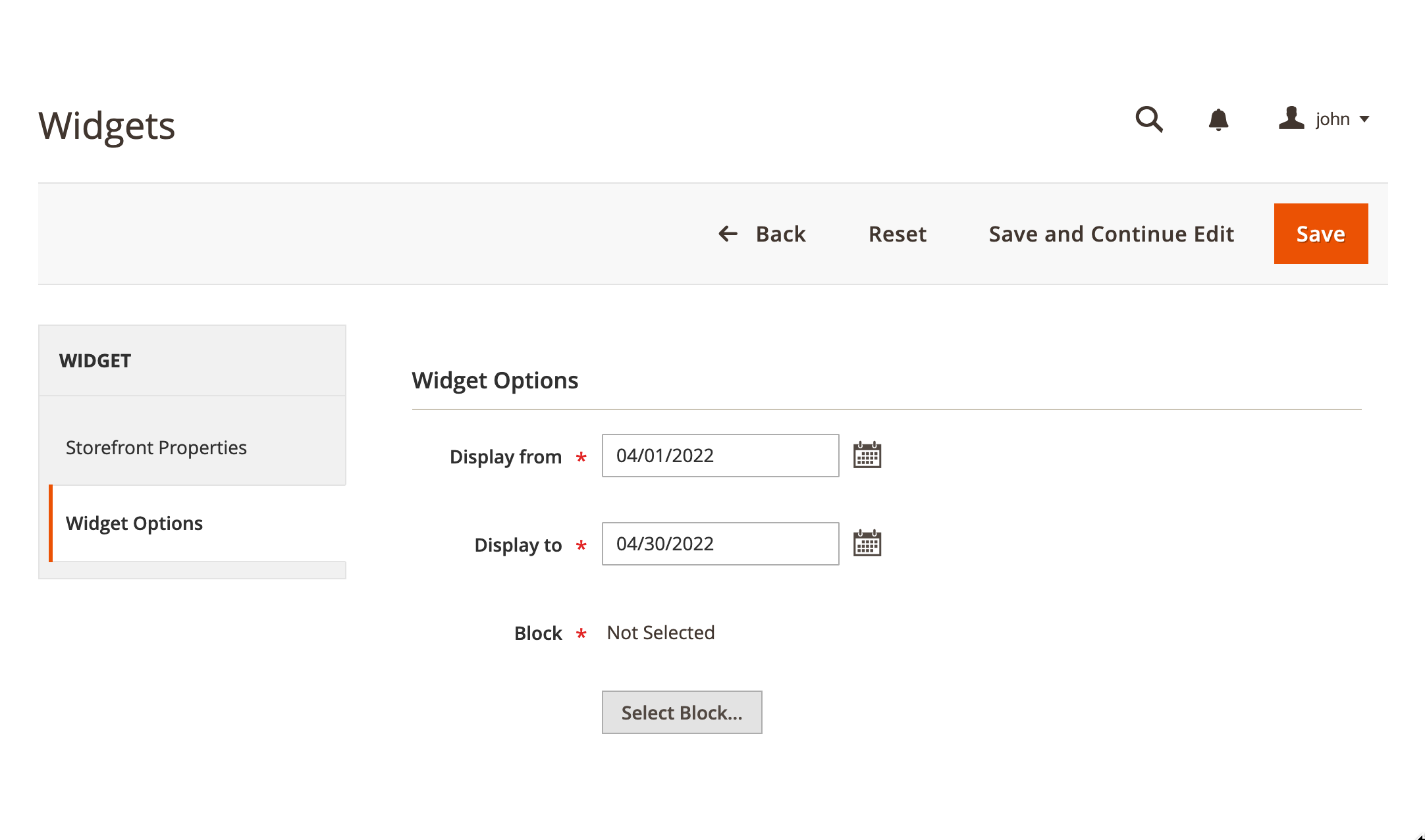This screenshot has width=1425, height=840.
Task: Open calendar picker for Display from
Action: pos(867,456)
